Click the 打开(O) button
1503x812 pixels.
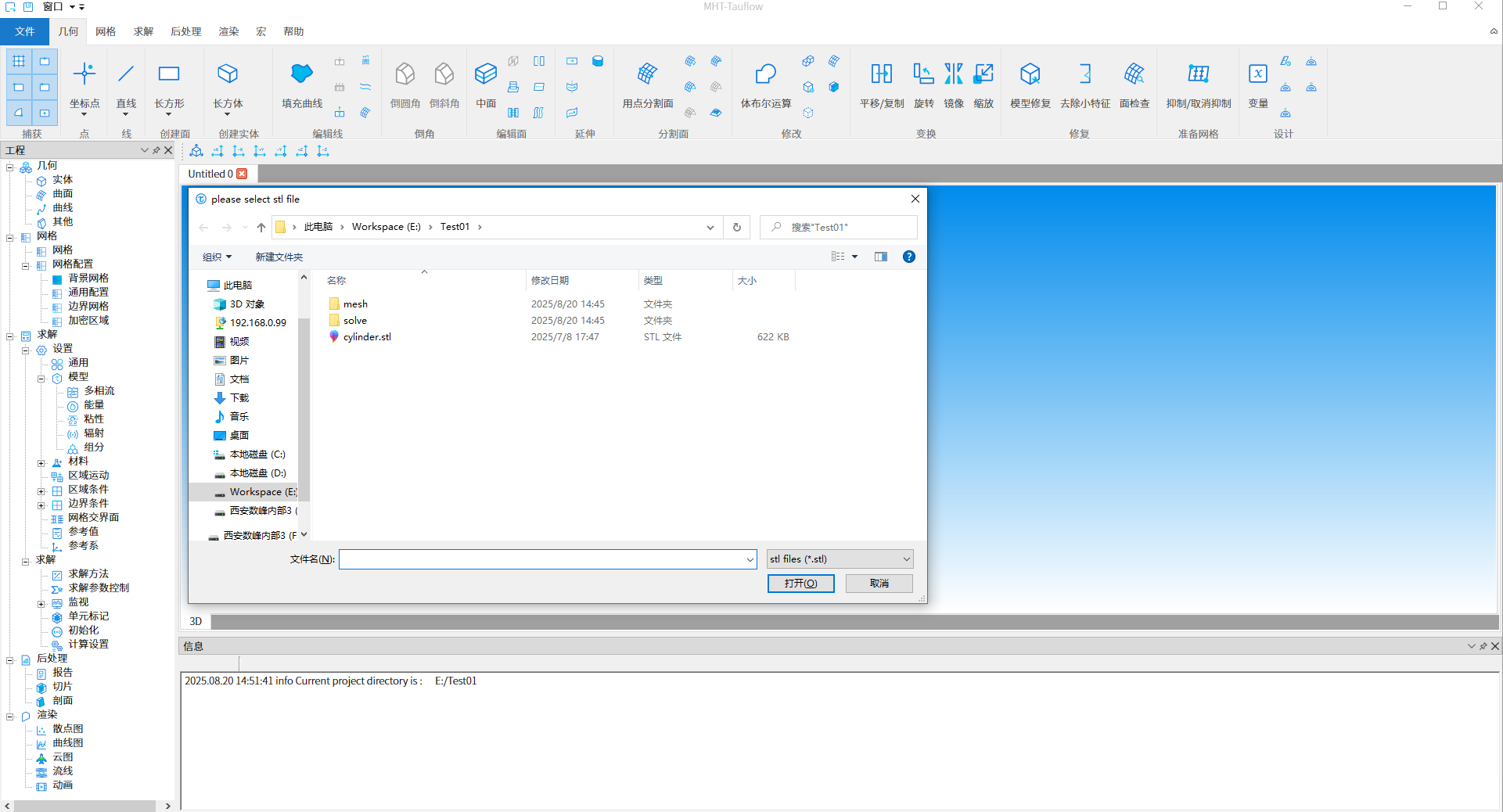coord(800,584)
